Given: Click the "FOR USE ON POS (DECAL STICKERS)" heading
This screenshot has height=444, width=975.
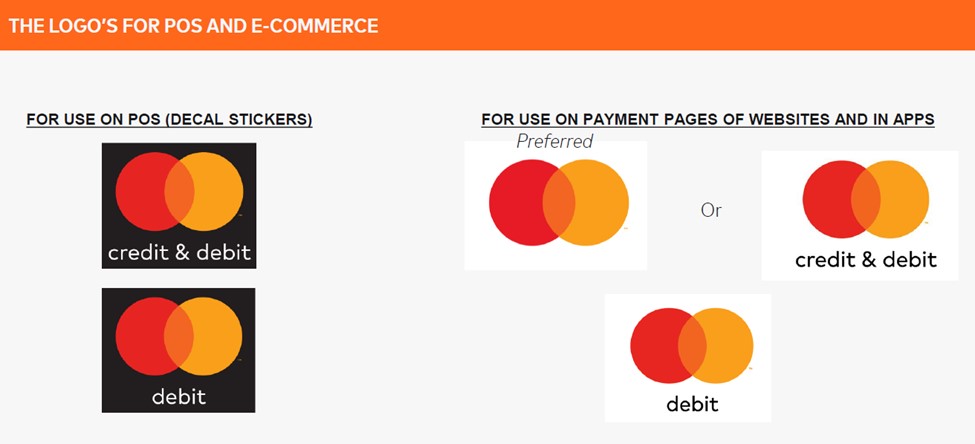Looking at the screenshot, I should [169, 120].
